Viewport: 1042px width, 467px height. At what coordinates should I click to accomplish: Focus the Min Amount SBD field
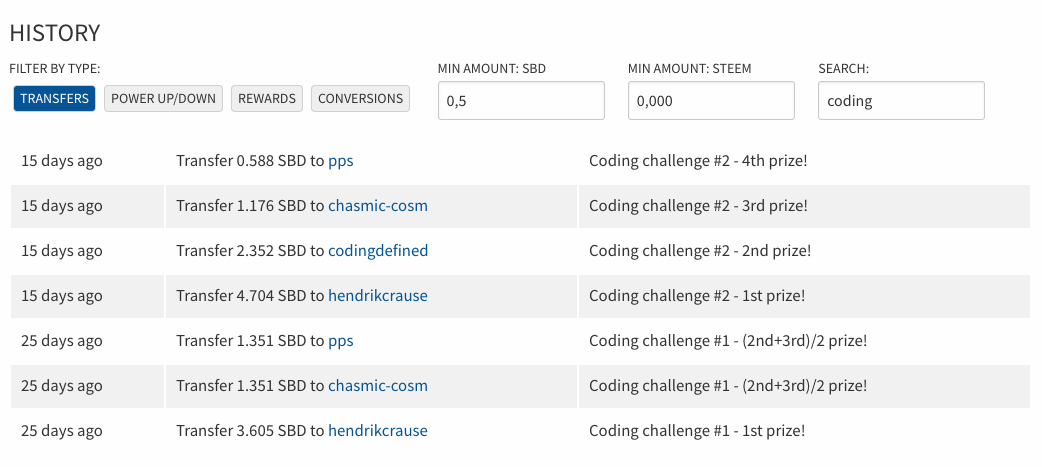click(521, 101)
